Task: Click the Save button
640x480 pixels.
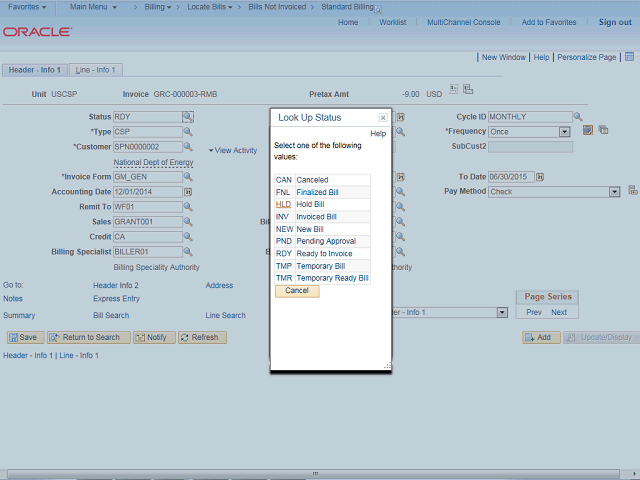Action: pos(23,338)
